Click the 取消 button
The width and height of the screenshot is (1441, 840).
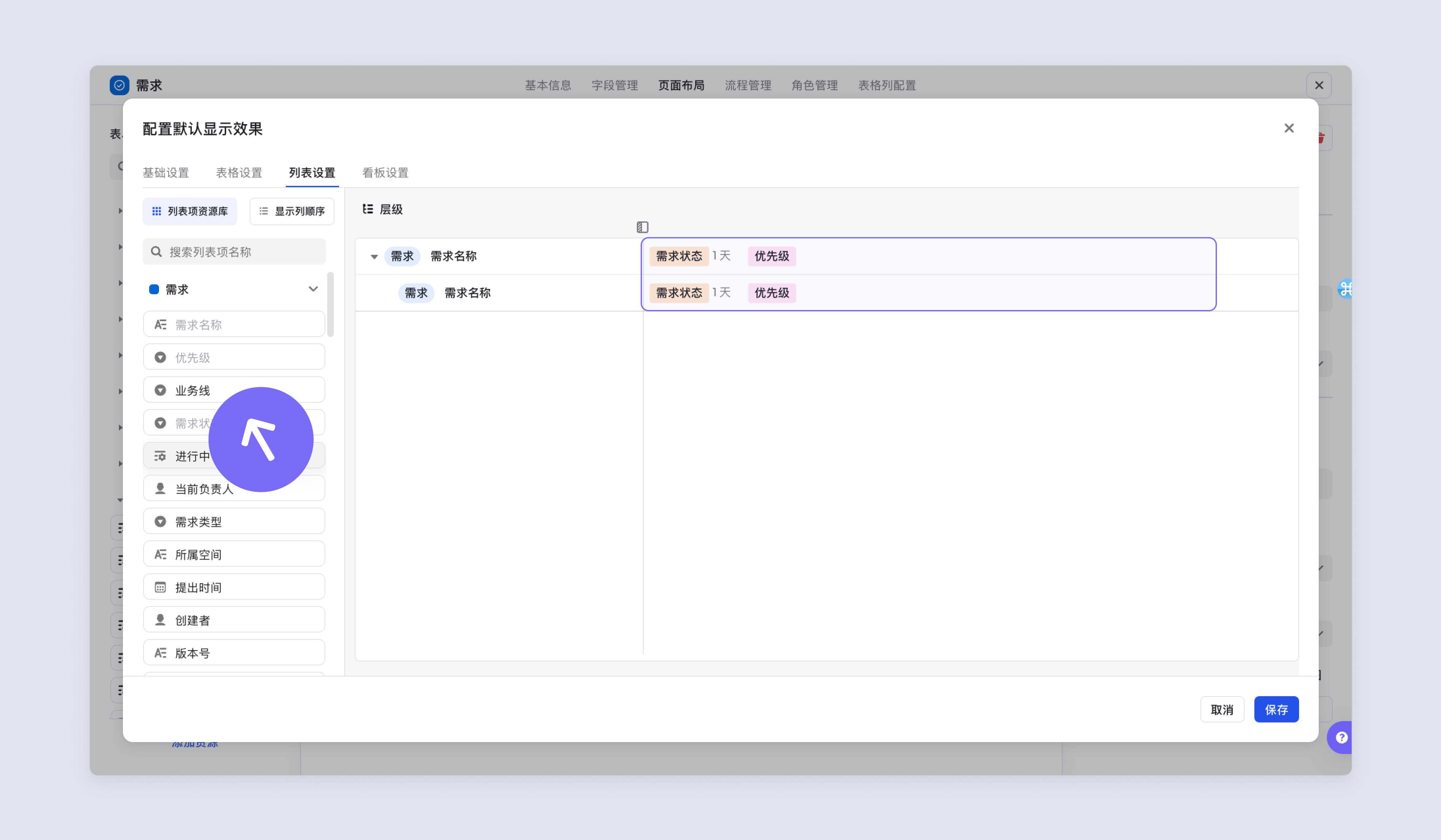point(1222,710)
